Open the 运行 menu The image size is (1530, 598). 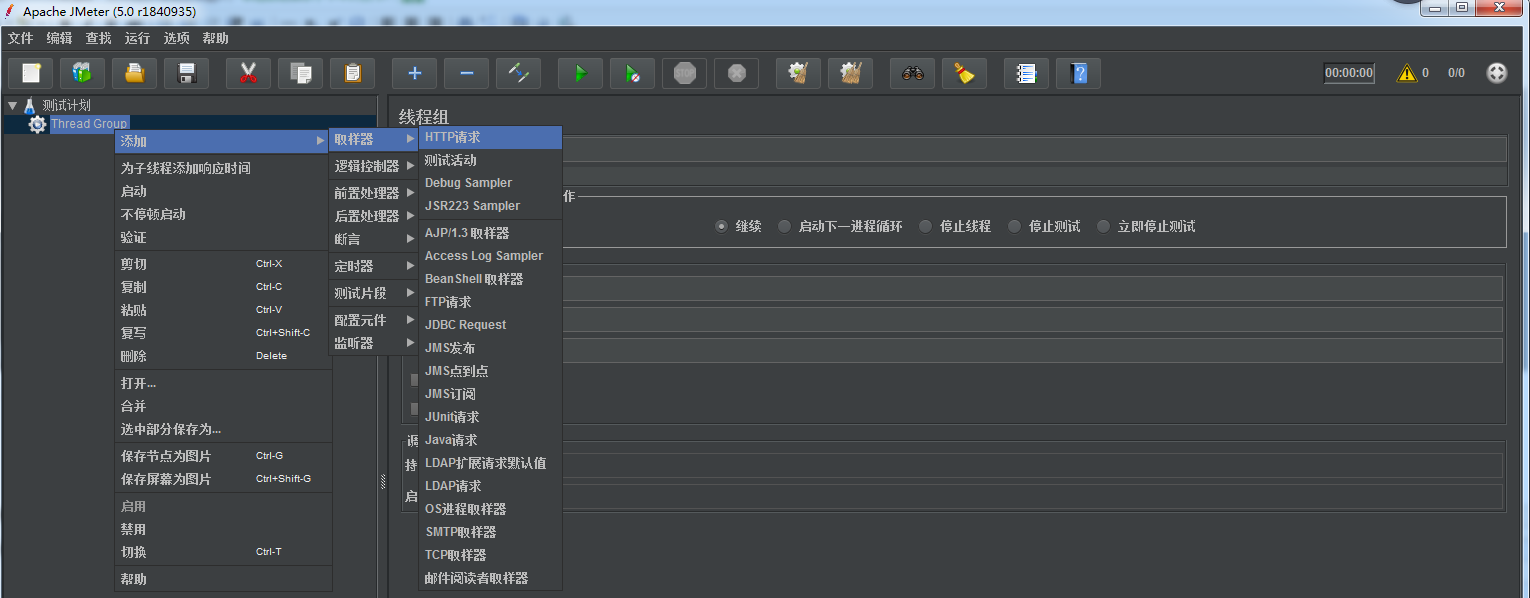click(137, 38)
